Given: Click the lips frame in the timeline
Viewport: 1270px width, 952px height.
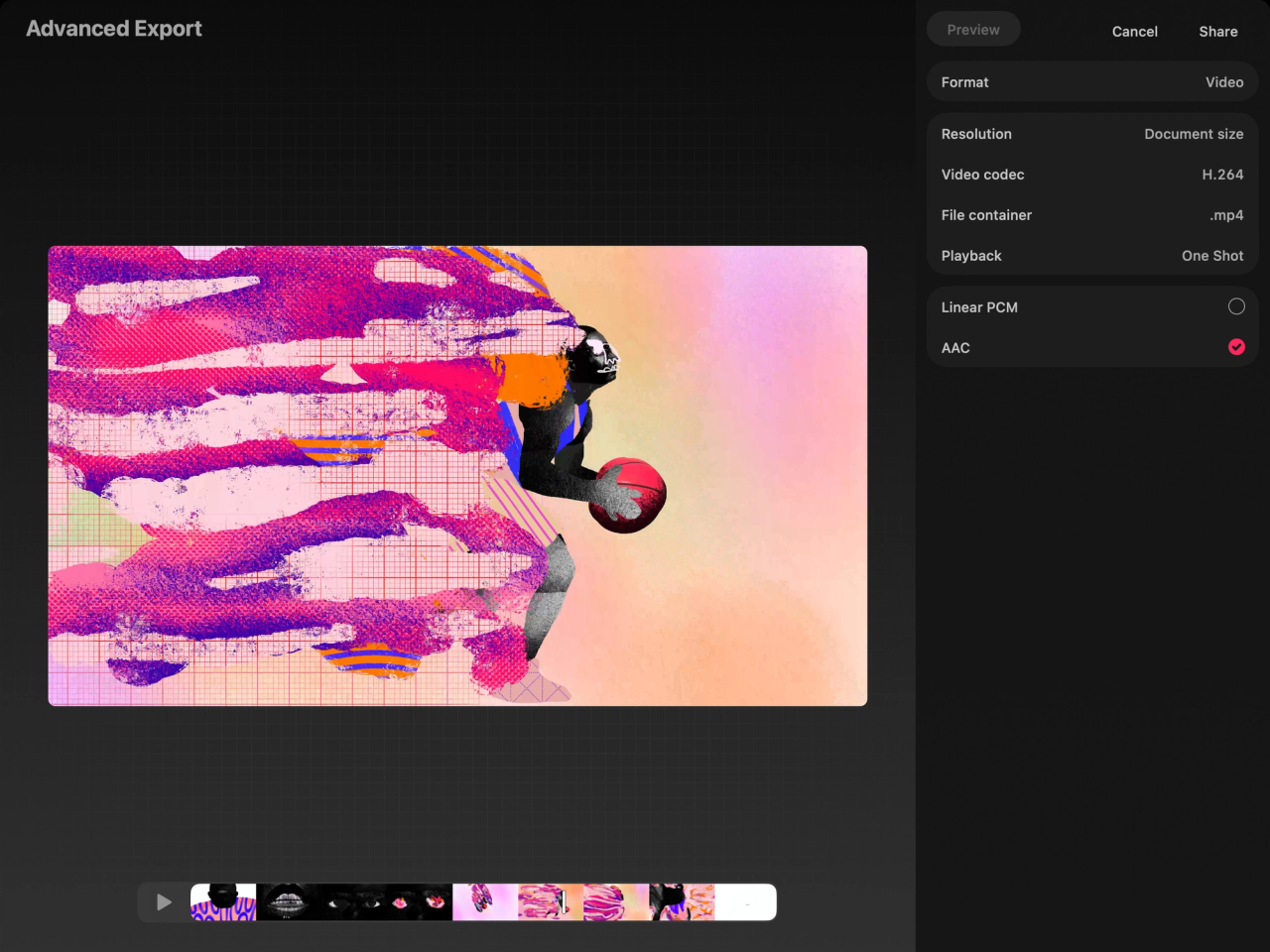Looking at the screenshot, I should pyautogui.click(x=288, y=902).
